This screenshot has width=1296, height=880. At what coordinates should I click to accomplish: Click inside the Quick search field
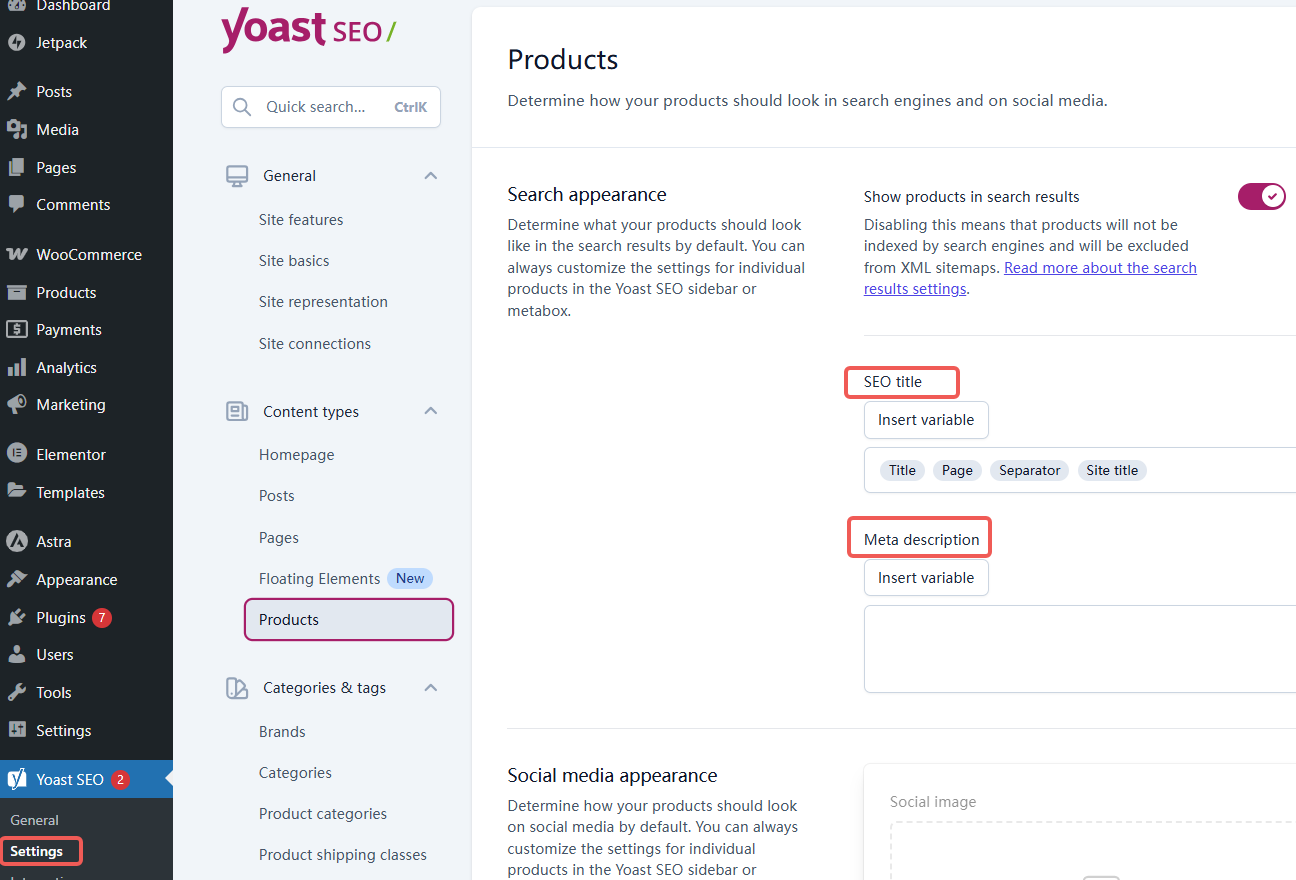click(x=330, y=107)
